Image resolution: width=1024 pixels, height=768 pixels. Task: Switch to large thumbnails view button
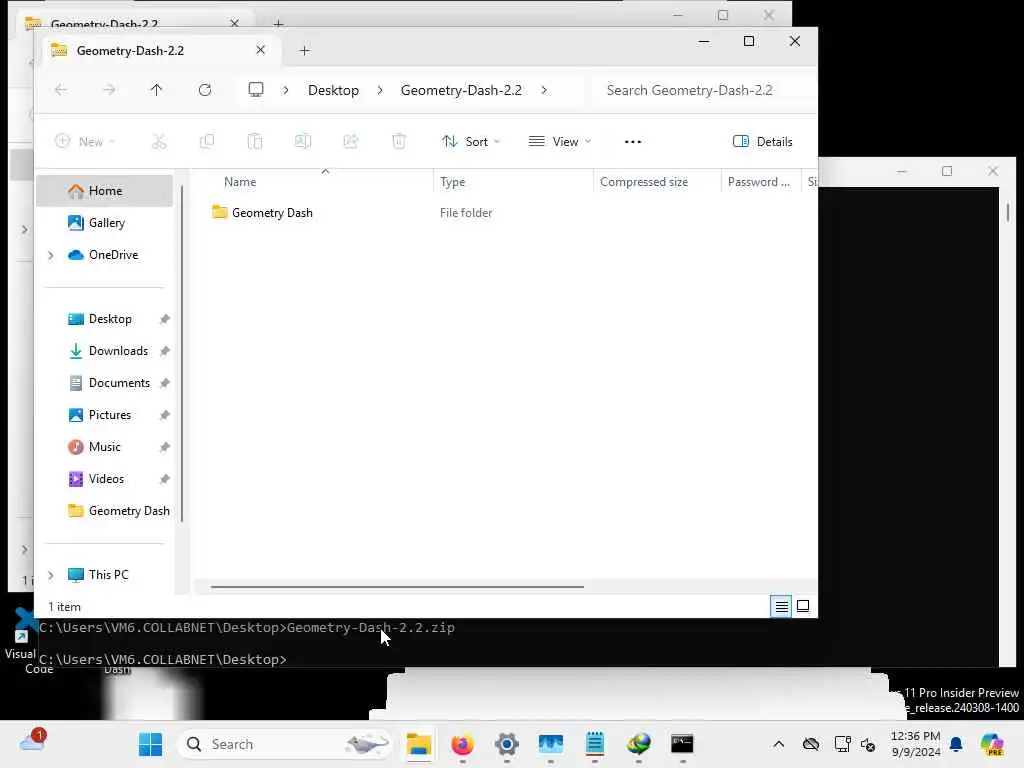pos(803,607)
